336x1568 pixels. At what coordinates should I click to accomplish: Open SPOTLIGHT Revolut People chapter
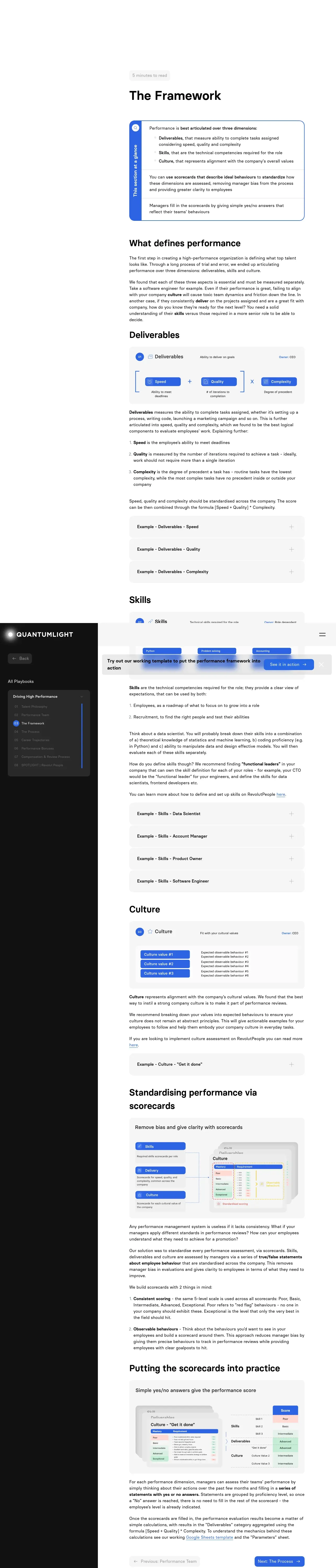(x=42, y=765)
